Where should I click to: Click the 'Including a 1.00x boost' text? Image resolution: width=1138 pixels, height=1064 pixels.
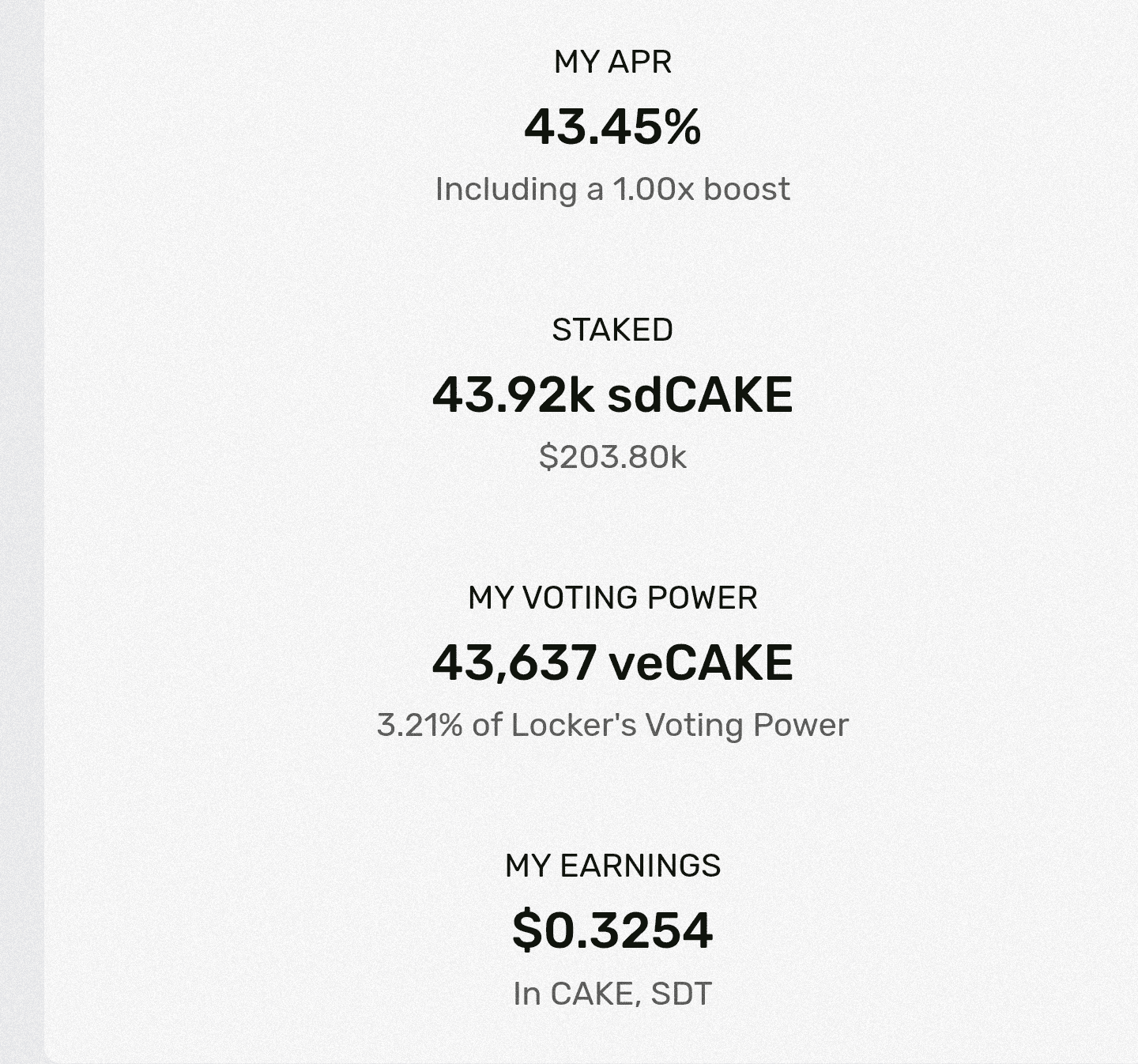click(x=612, y=189)
